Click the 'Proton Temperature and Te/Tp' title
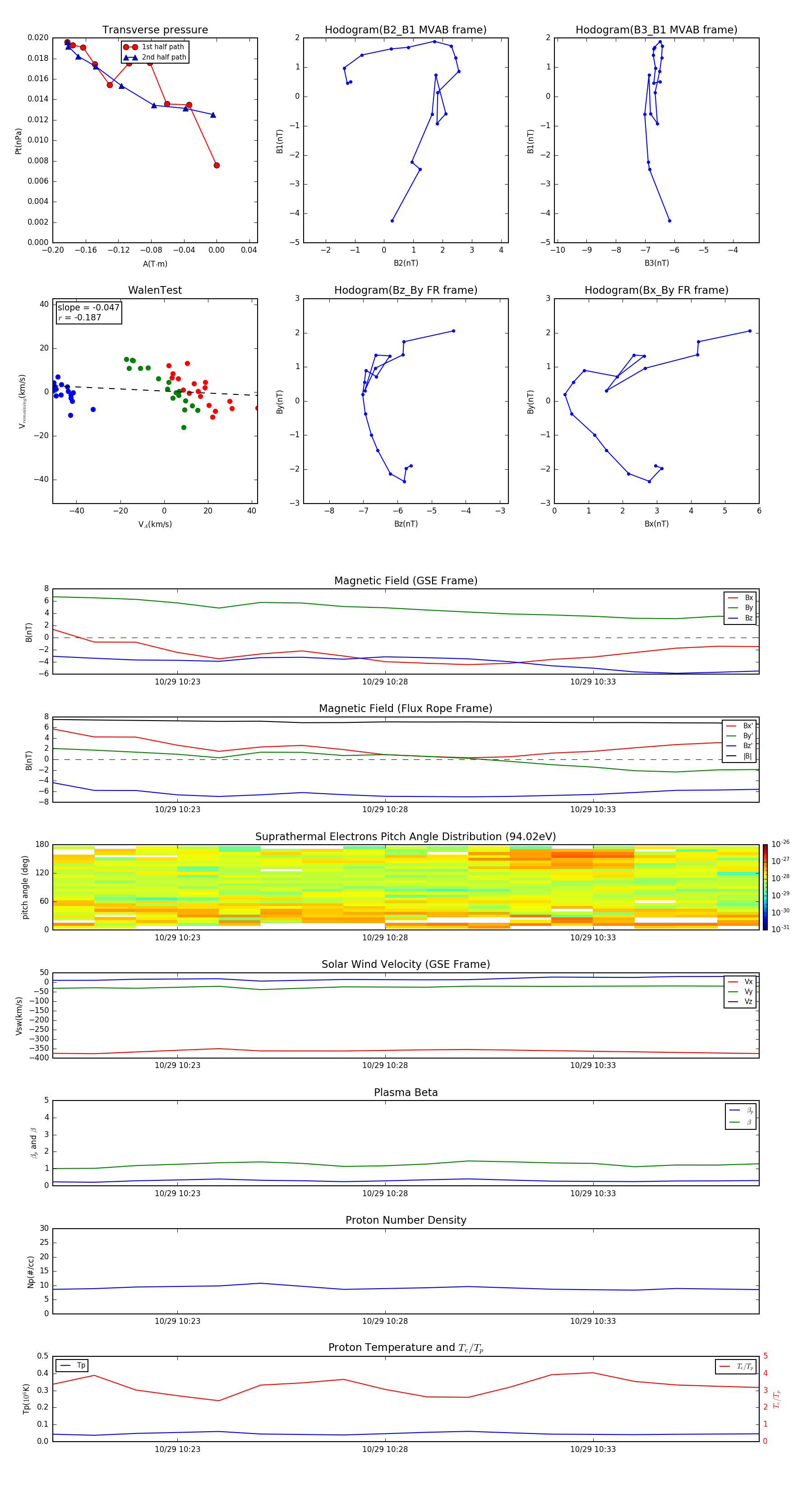Image resolution: width=812 pixels, height=1489 pixels. coord(406,1347)
